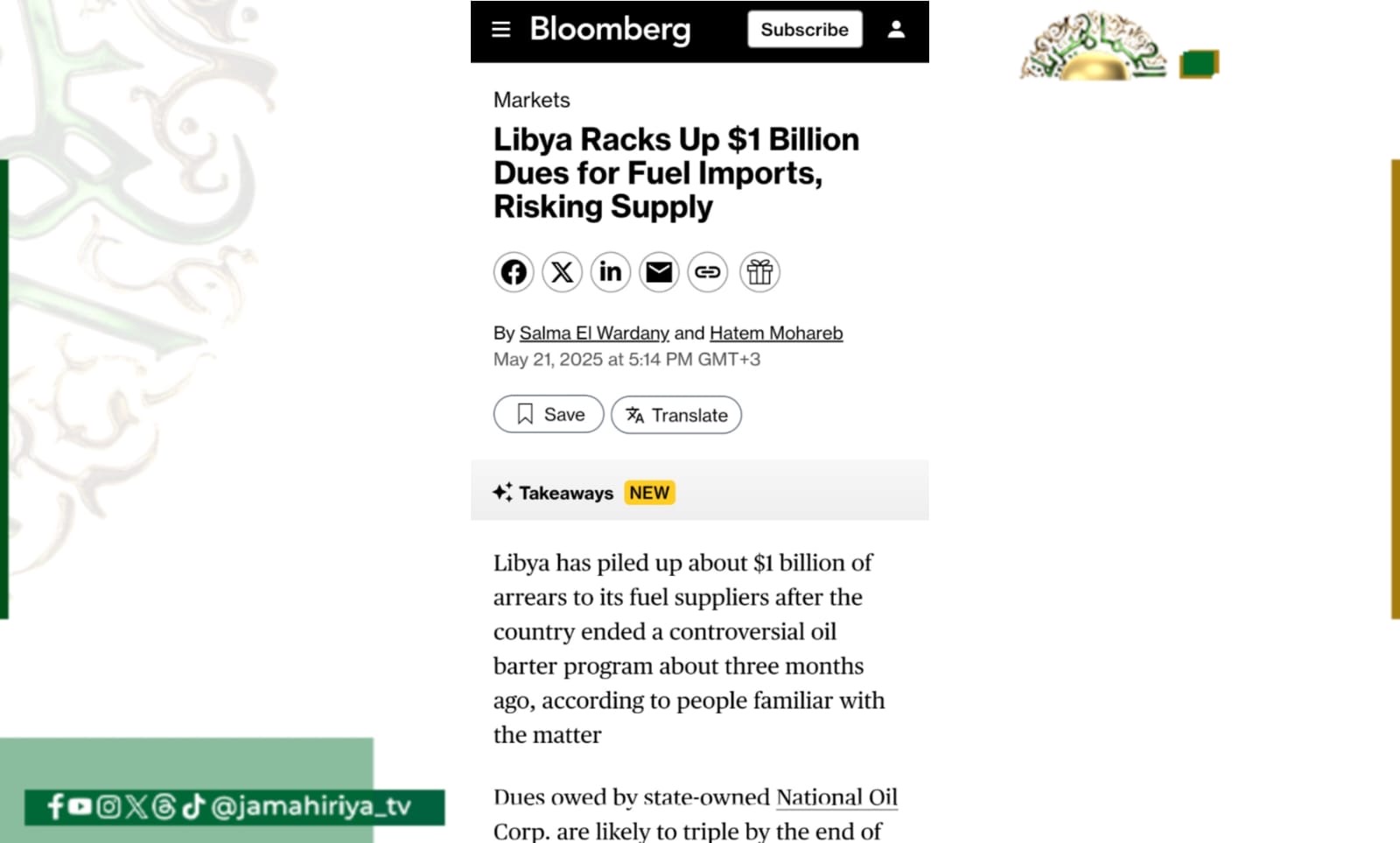This screenshot has width=1400, height=843.
Task: Expand the Takeaways section
Action: pos(565,493)
